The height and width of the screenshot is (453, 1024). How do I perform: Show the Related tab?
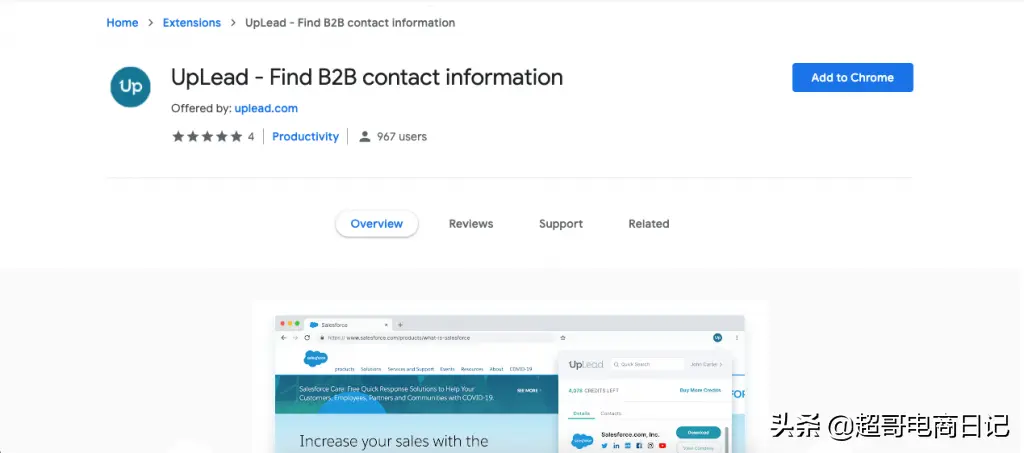tap(648, 224)
